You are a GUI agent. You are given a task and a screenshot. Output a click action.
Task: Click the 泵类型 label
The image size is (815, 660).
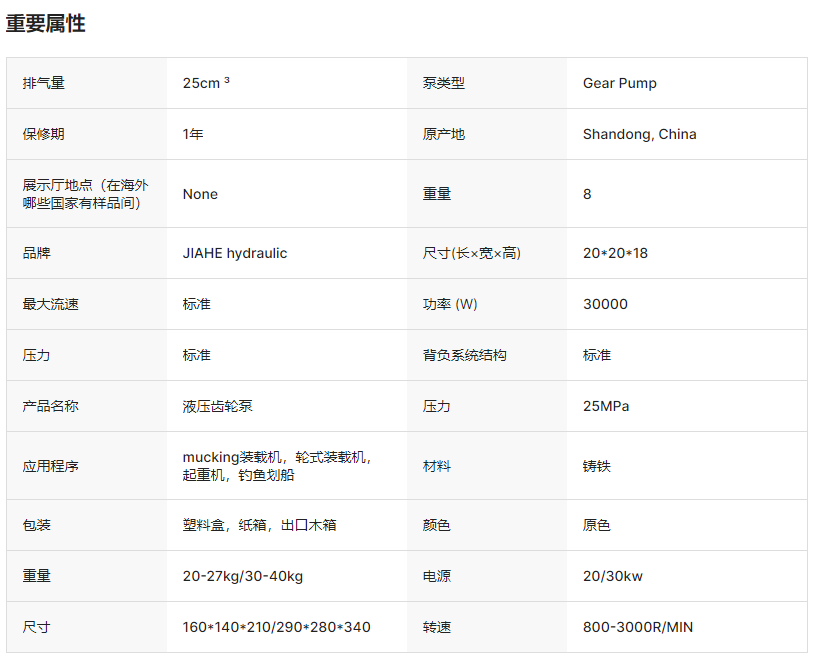coord(444,83)
